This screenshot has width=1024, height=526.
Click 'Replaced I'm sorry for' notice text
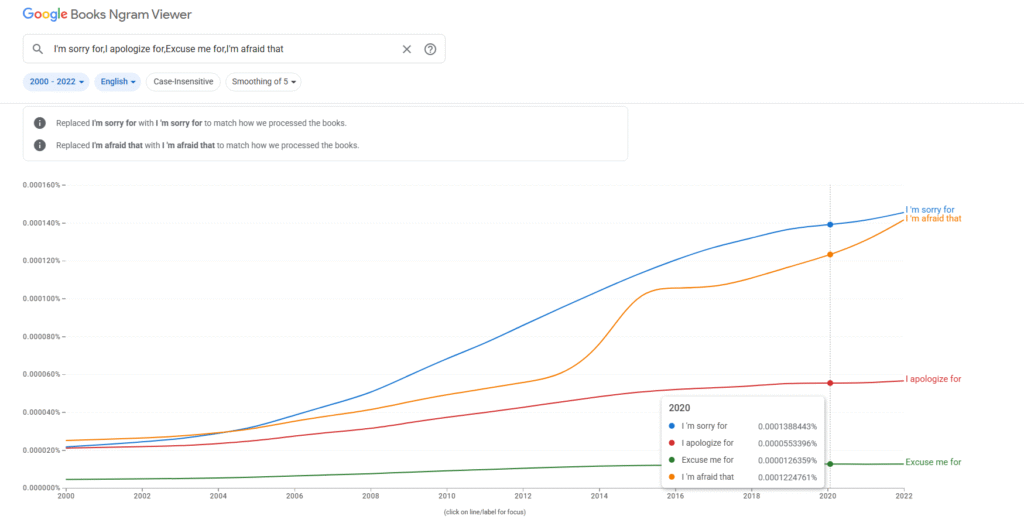click(201, 123)
